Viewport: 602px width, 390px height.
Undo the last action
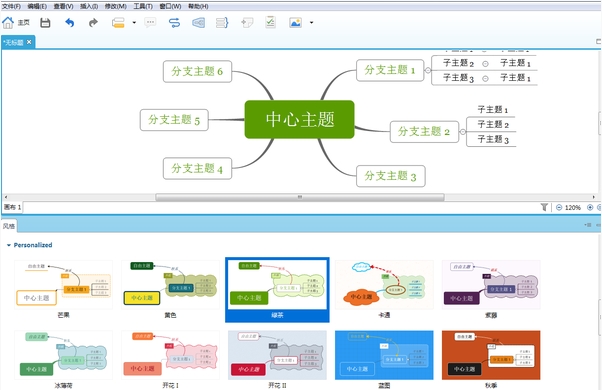(x=69, y=23)
